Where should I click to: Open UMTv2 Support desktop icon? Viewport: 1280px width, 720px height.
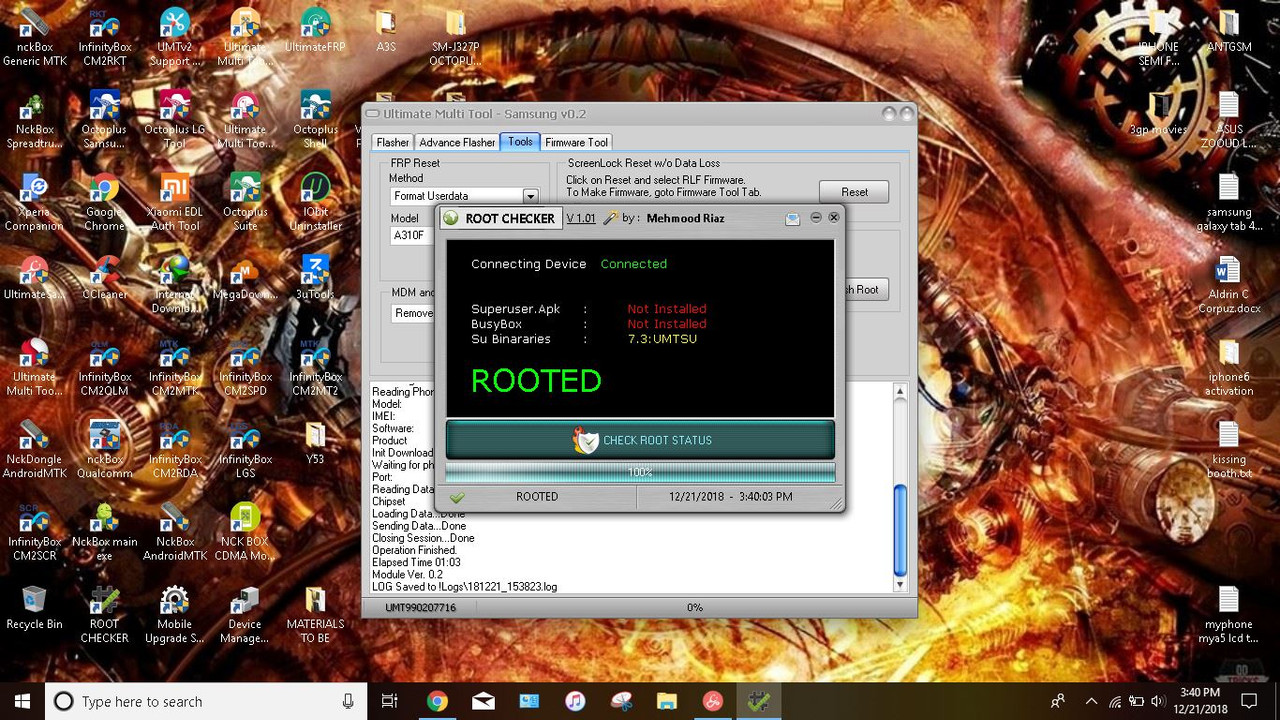tap(174, 38)
